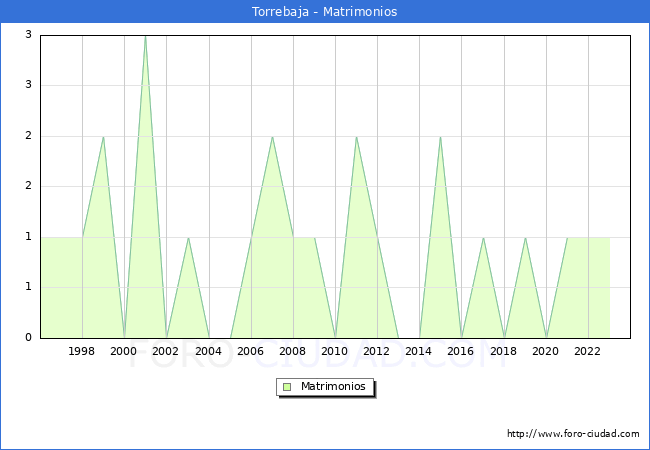Click the x-axis label 2016
650x450 pixels.
461,351
